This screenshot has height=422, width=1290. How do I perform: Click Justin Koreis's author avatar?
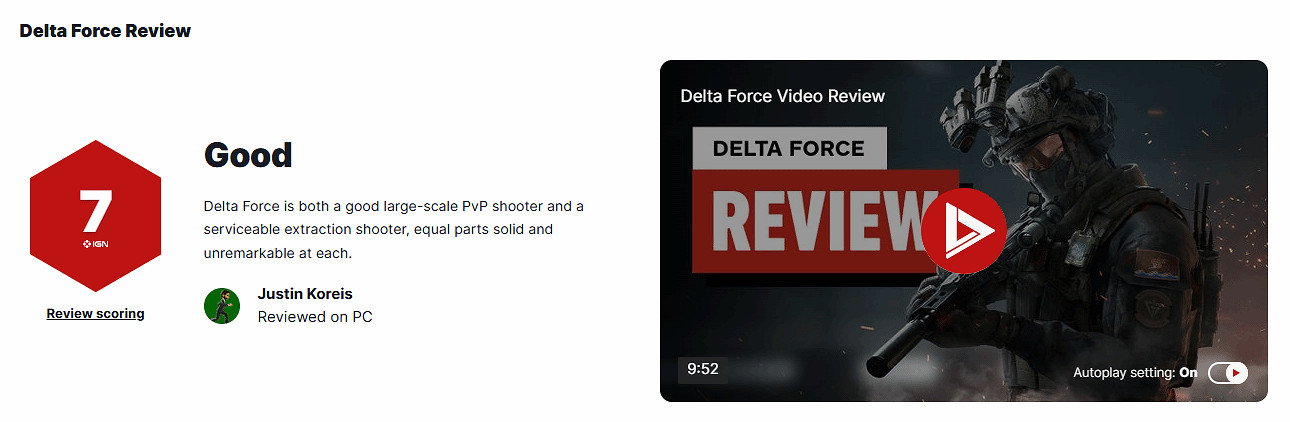pyautogui.click(x=222, y=306)
